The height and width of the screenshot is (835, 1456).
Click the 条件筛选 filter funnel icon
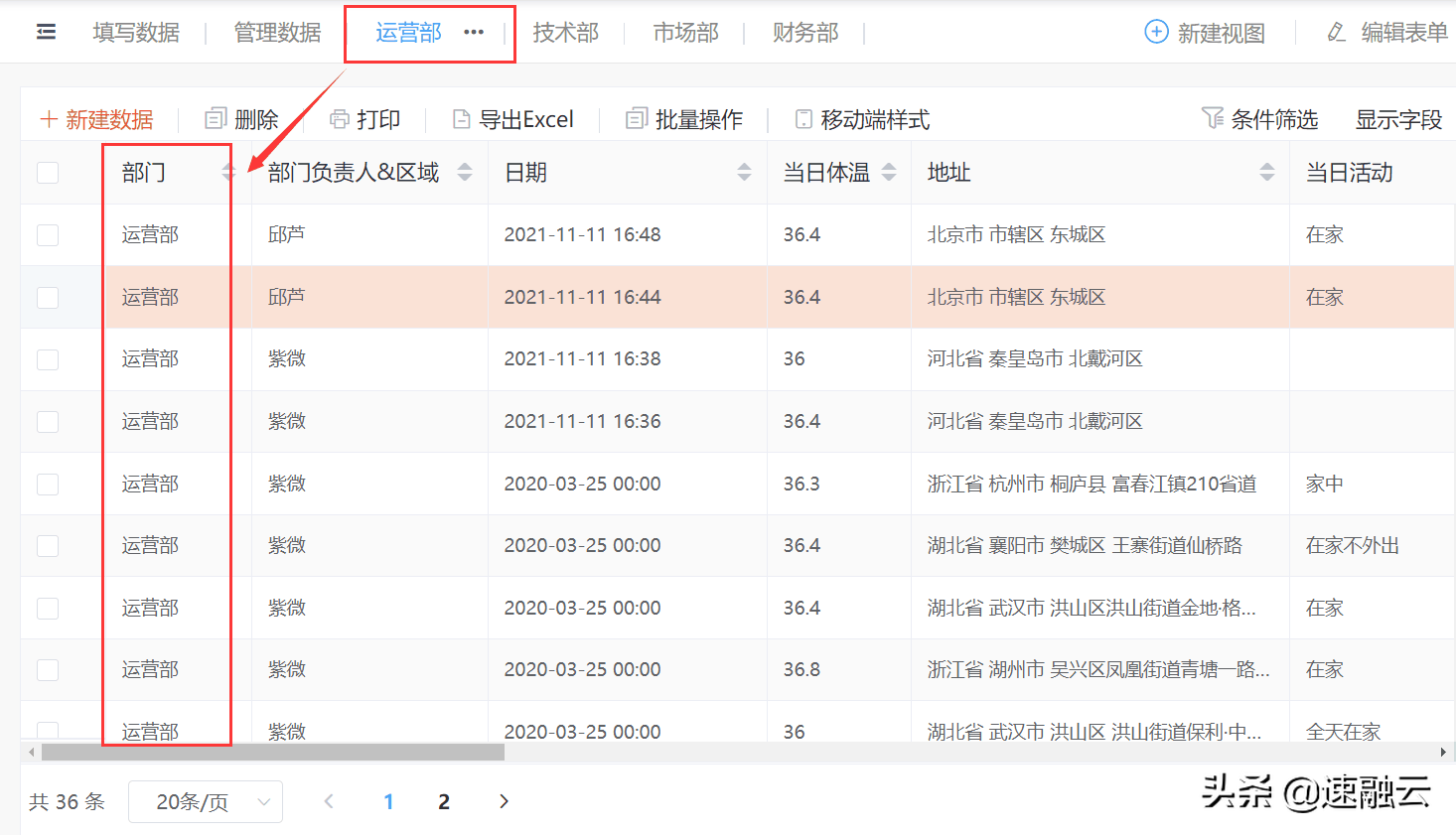1212,118
